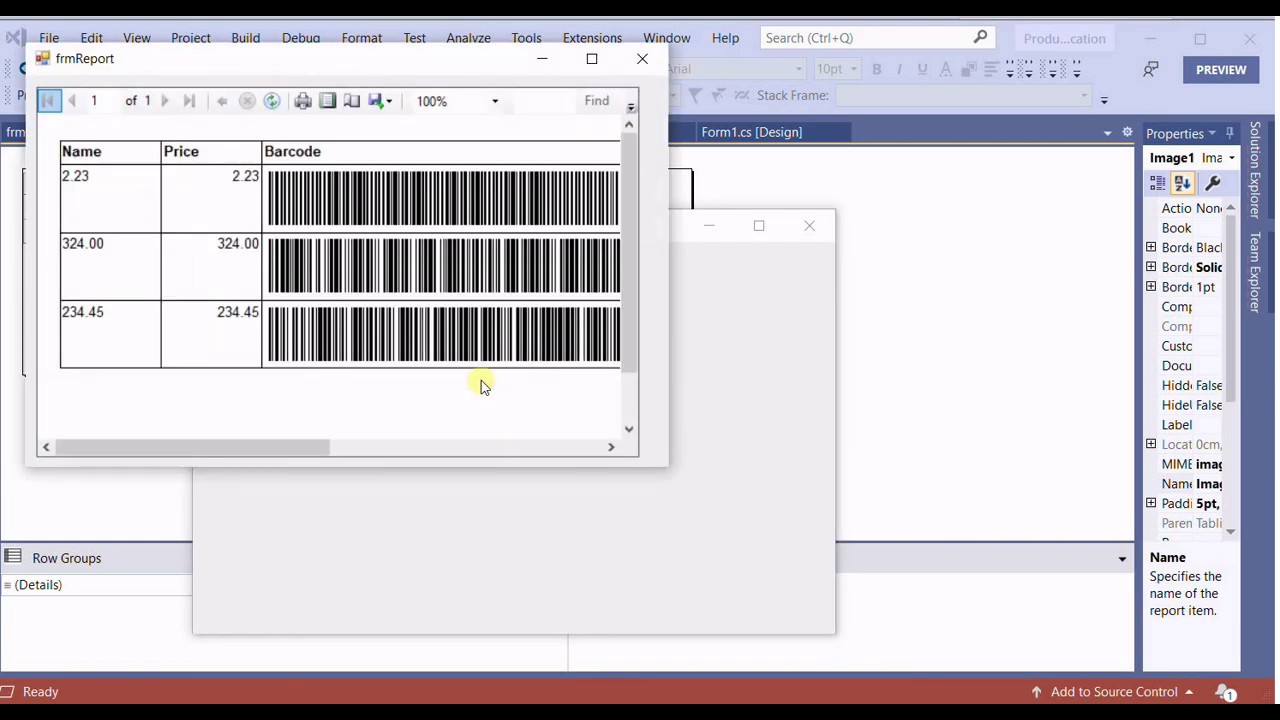The height and width of the screenshot is (720, 1280).
Task: Go to previous page in report viewer
Action: click(72, 101)
